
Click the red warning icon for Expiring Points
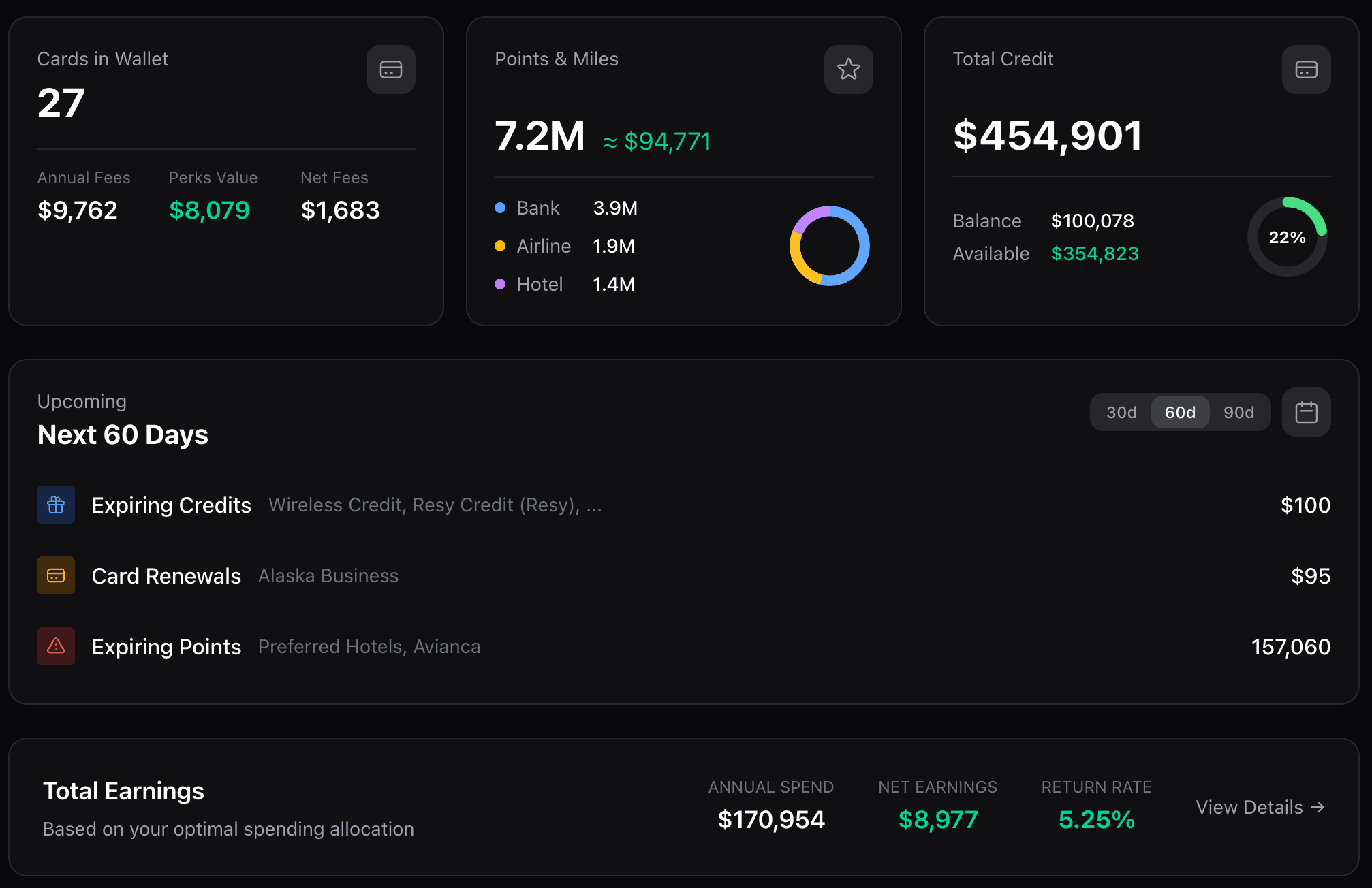56,646
